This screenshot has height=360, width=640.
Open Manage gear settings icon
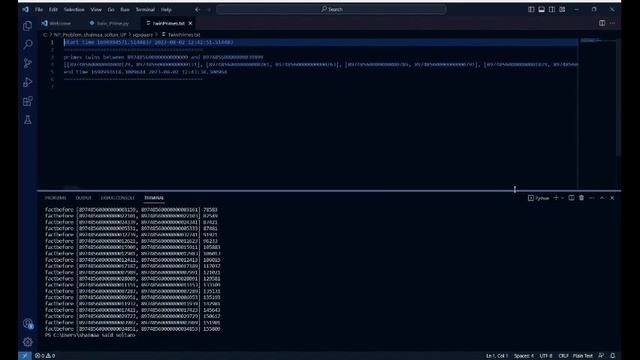28,342
